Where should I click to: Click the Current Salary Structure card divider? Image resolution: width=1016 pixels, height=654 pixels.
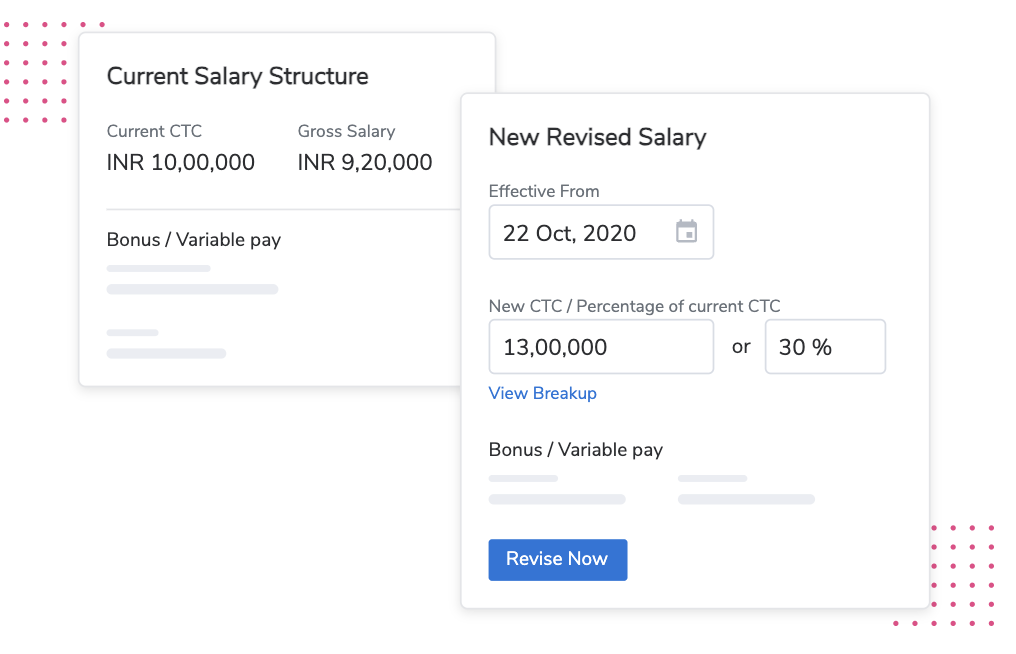(270, 210)
